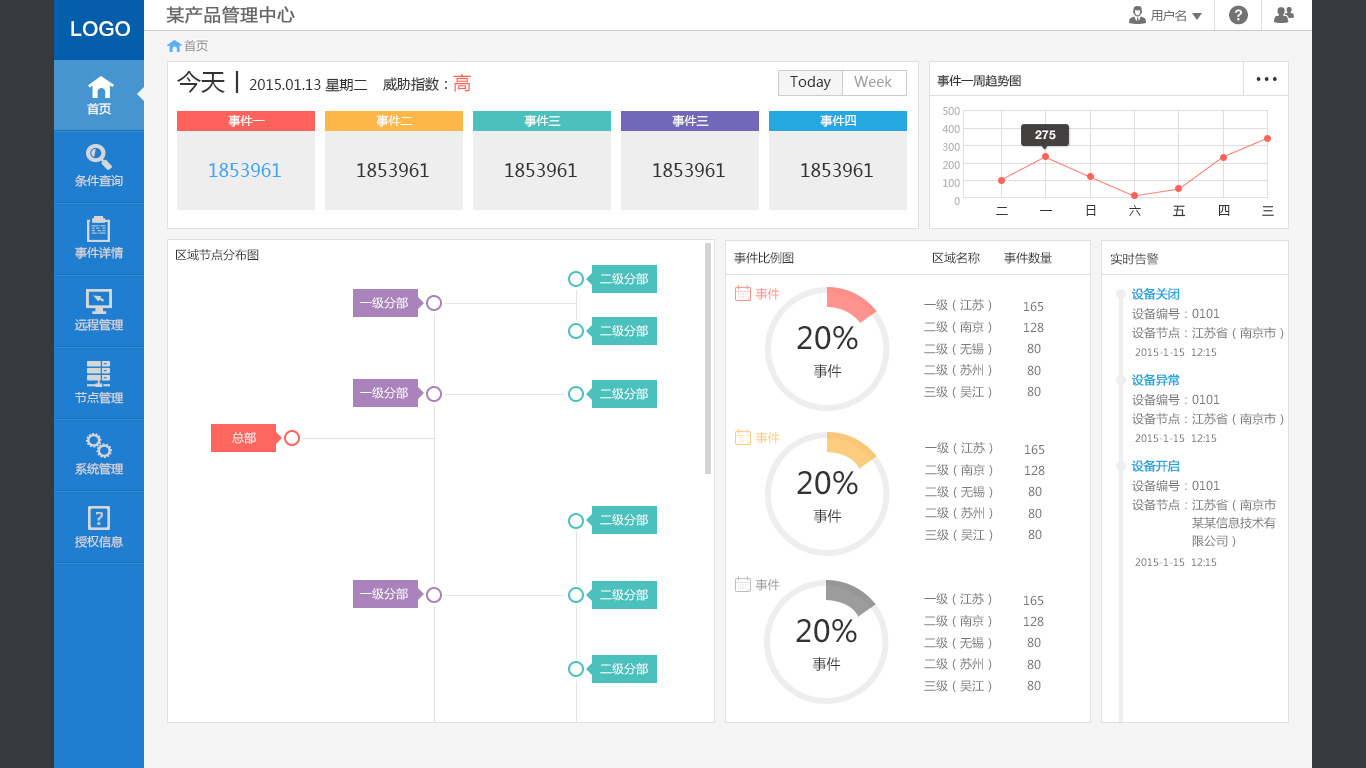1366x768 pixels.
Task: Click the gray calendar icon beside 事件
Action: tap(742, 584)
